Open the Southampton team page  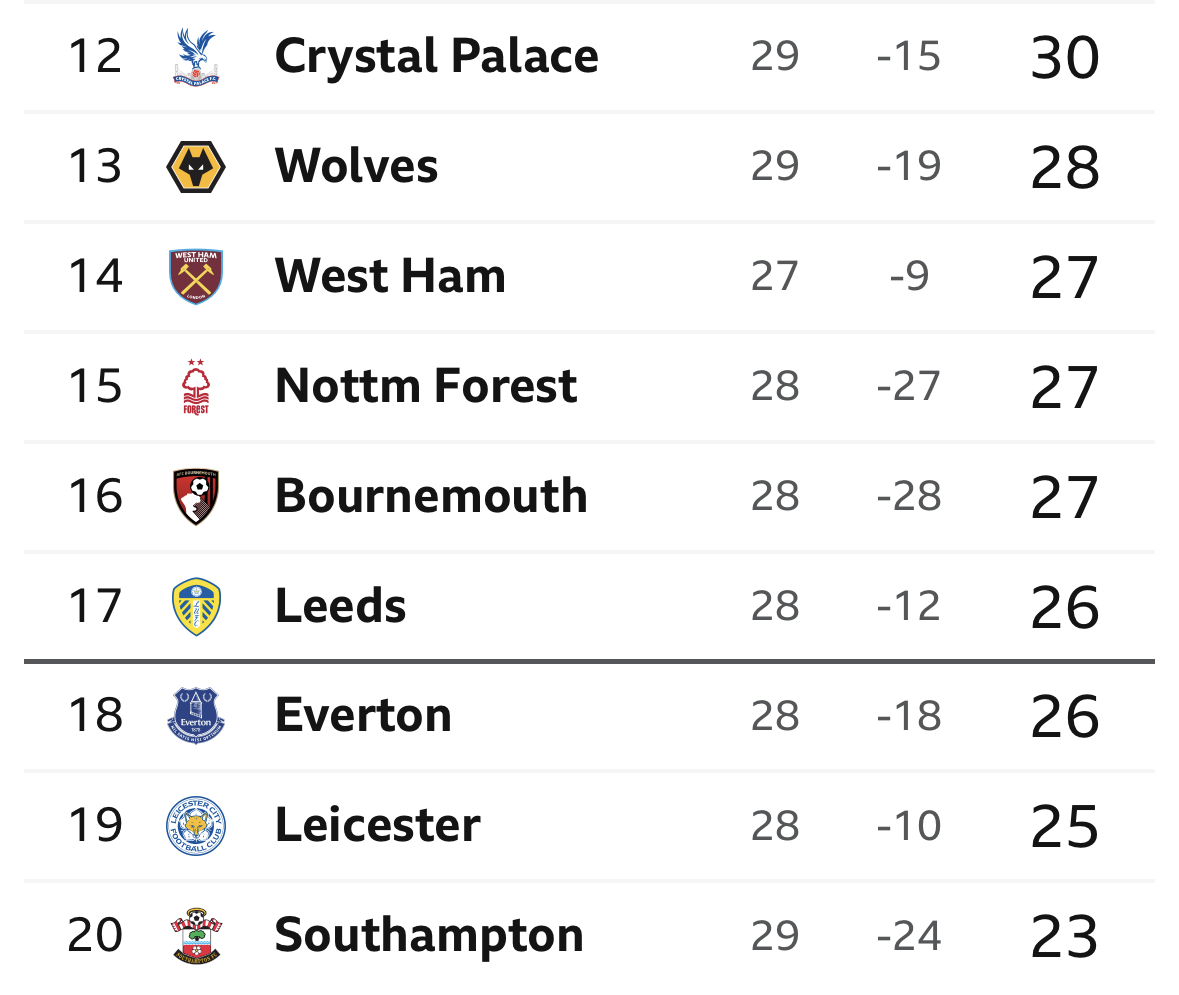pos(429,937)
